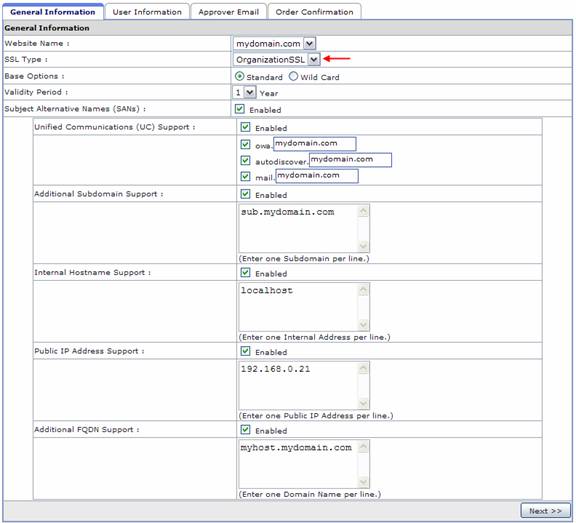
Task: Click internal hostname area scroll up arrow
Action: click(363, 290)
